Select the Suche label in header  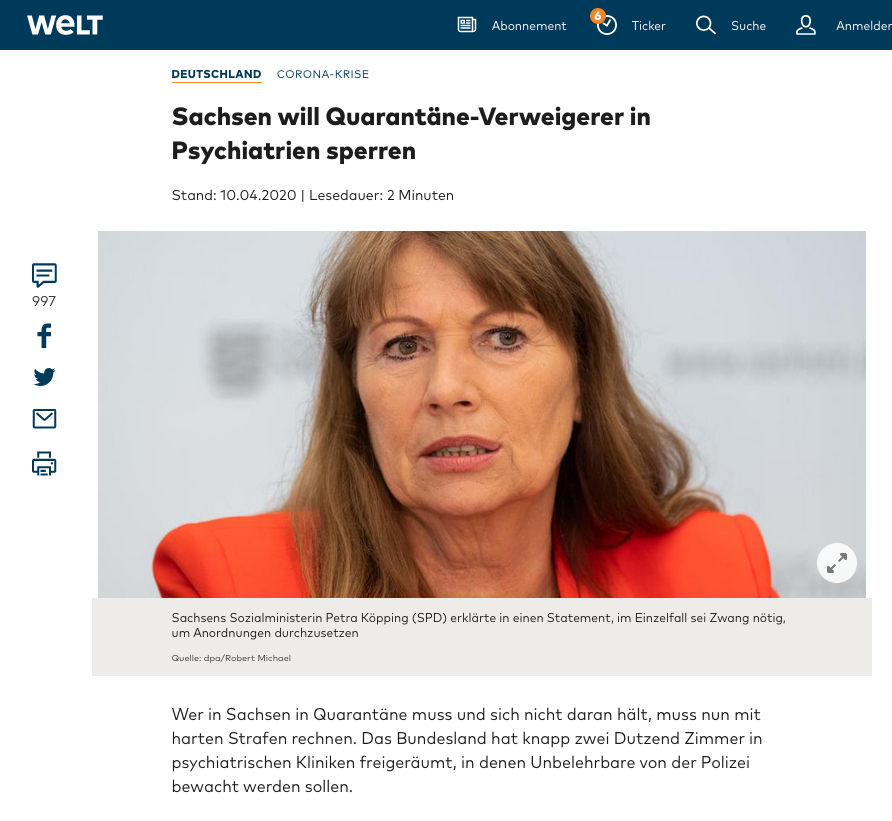[x=748, y=26]
